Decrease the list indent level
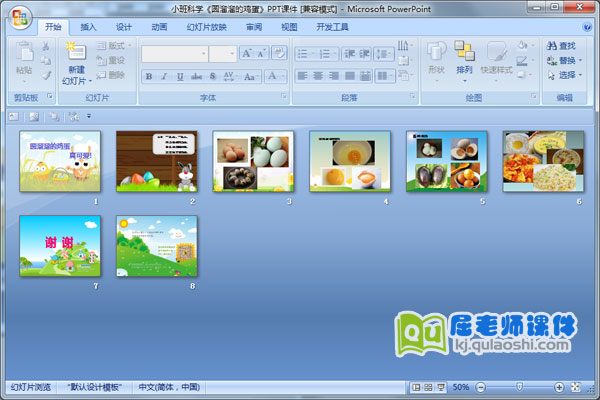 click(349, 54)
